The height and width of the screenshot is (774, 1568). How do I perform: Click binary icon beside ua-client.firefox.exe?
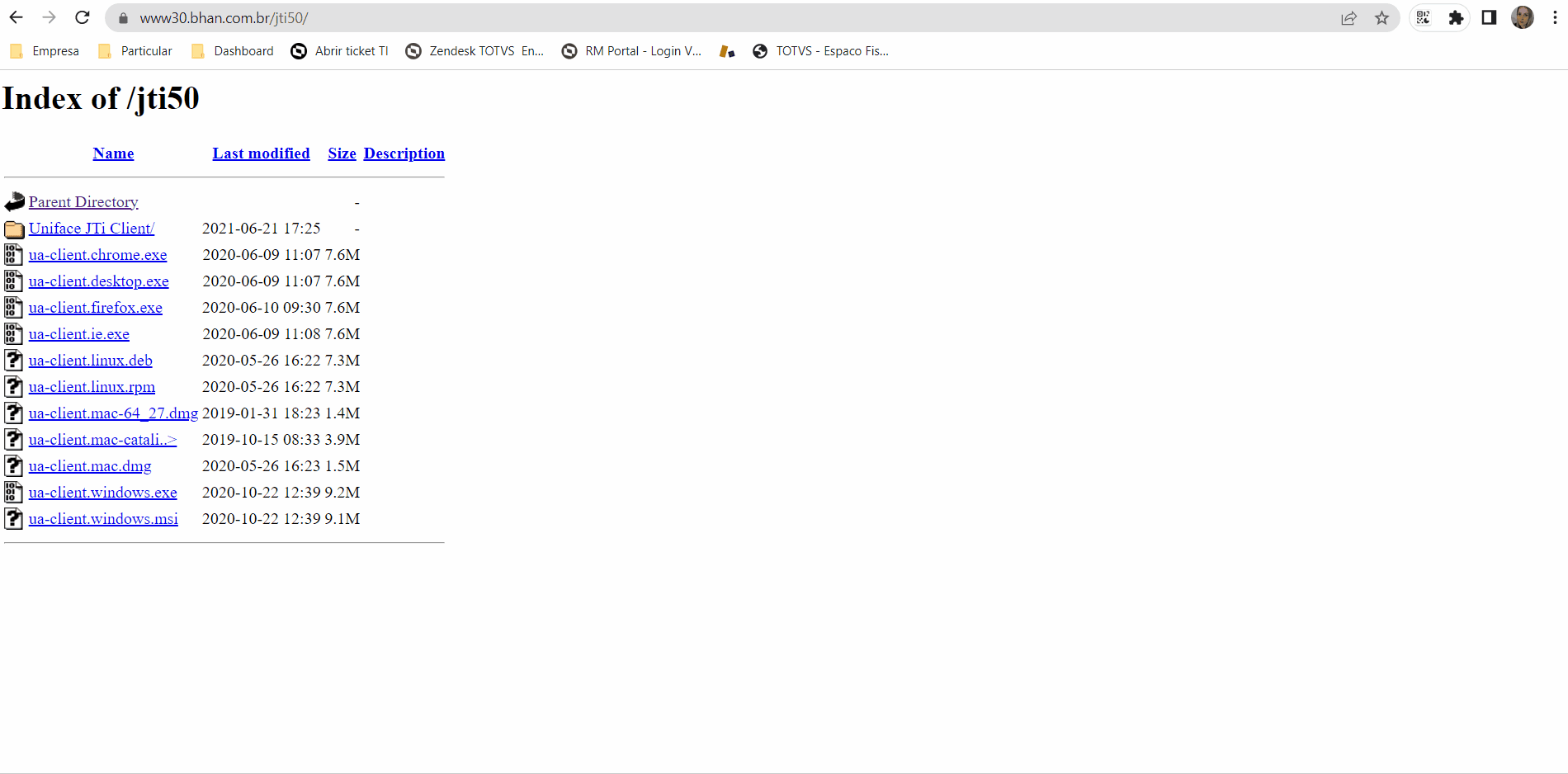[14, 307]
